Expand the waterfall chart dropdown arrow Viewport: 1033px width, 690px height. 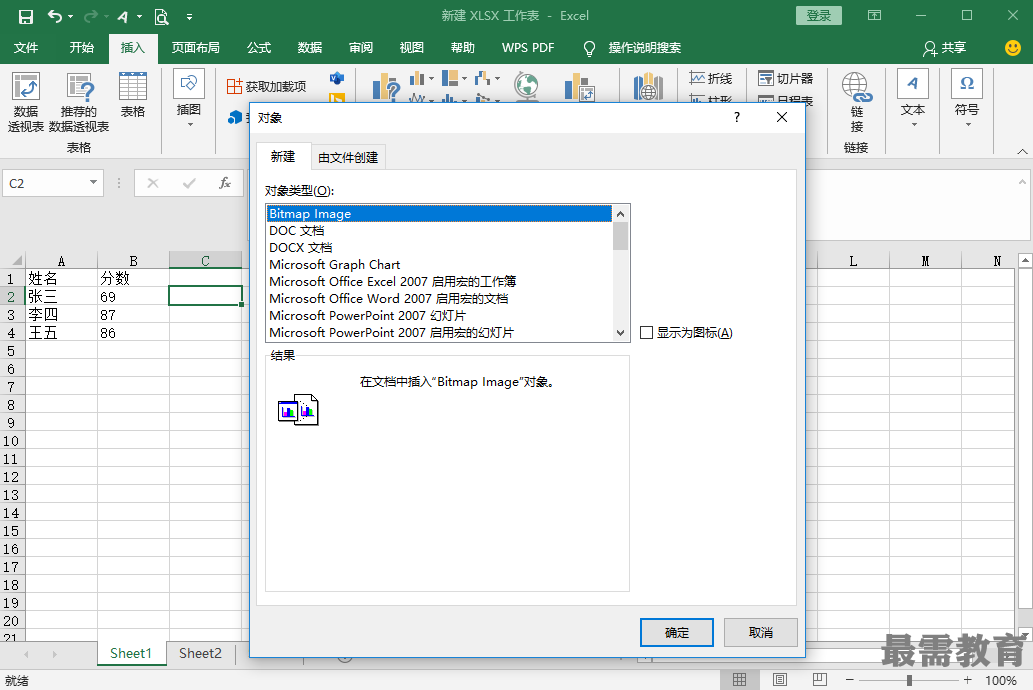497,79
